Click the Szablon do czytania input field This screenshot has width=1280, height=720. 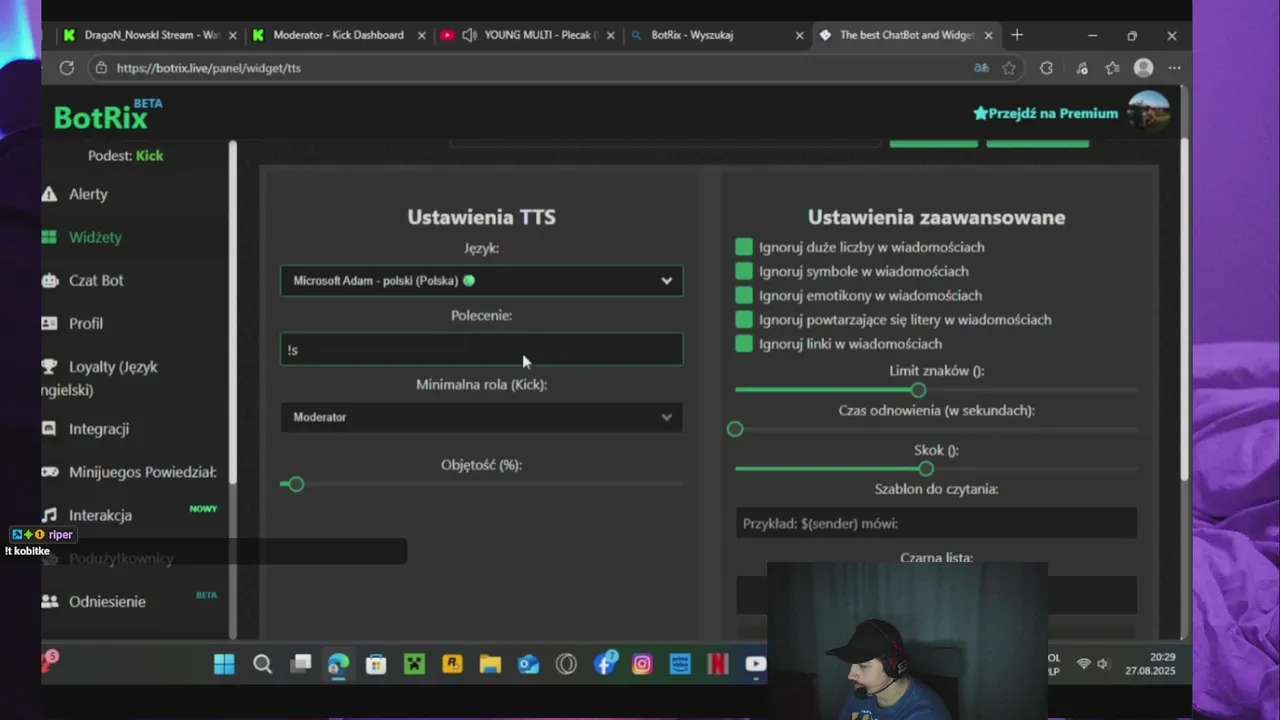[936, 523]
